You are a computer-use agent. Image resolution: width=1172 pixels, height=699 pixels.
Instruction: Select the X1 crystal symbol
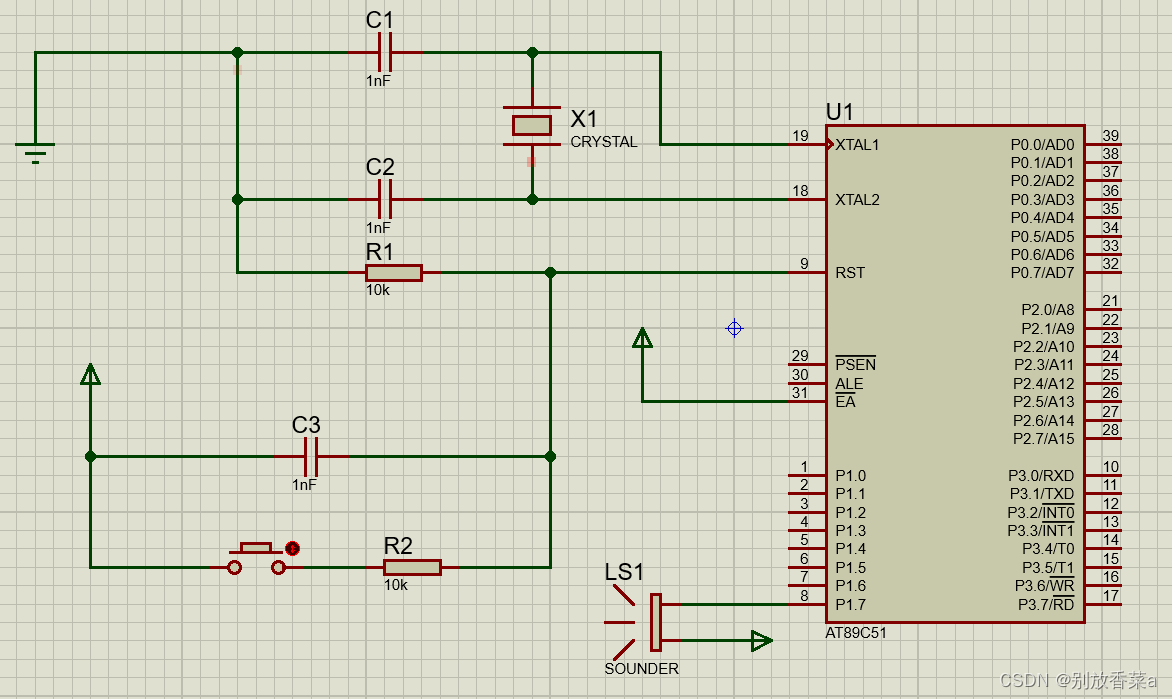click(x=532, y=126)
